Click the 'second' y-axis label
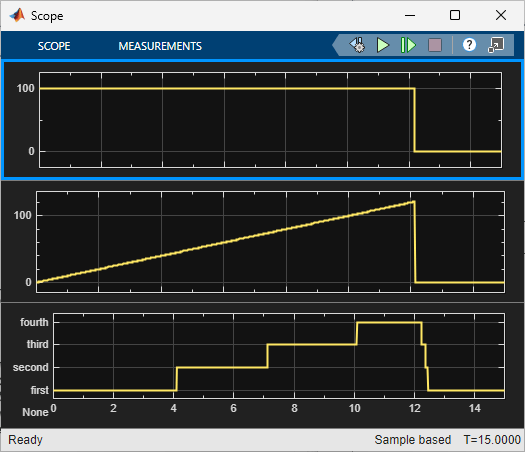The width and height of the screenshot is (525, 452). 31,367
